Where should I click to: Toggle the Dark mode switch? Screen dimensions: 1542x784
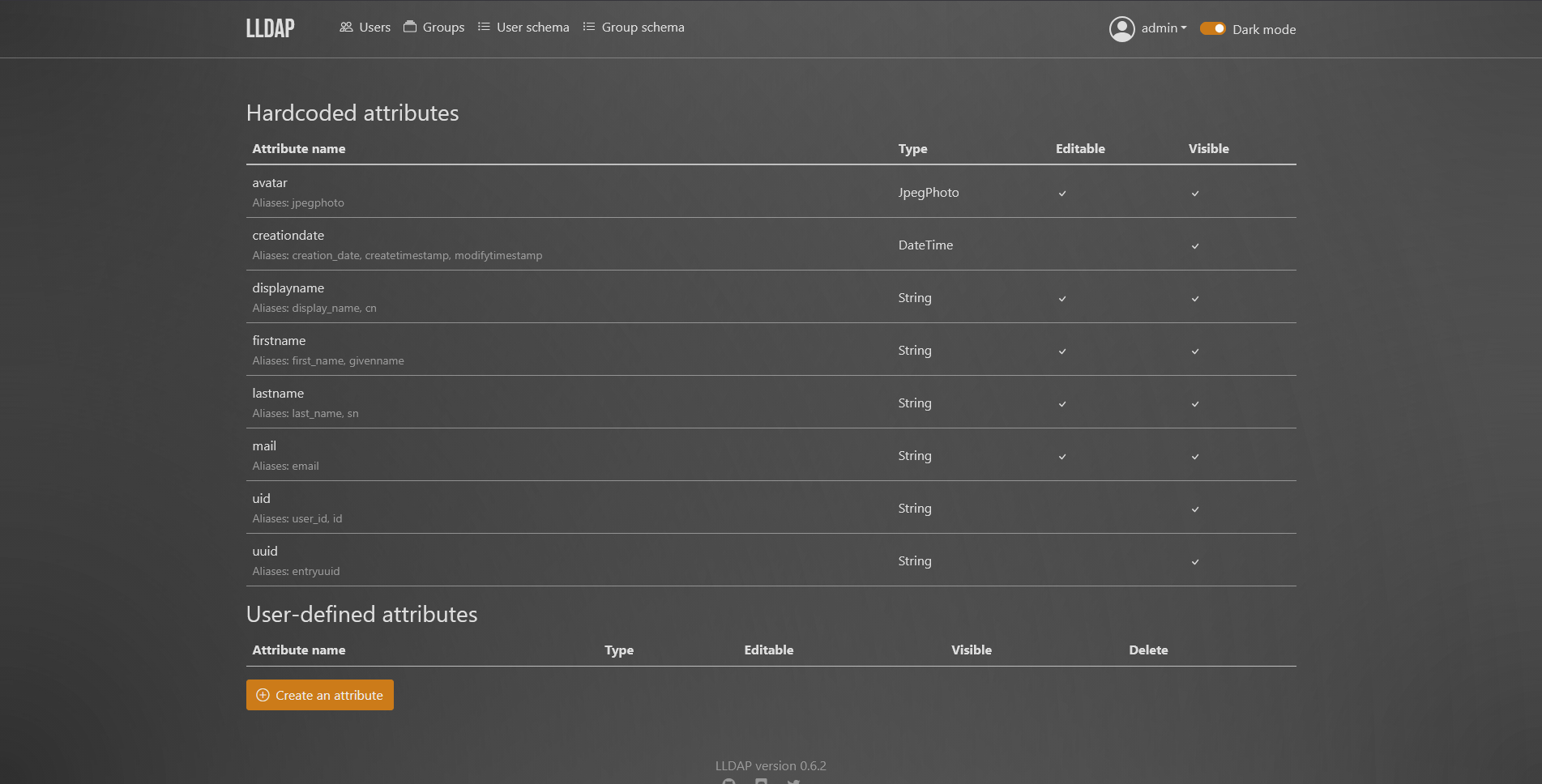[1213, 28]
